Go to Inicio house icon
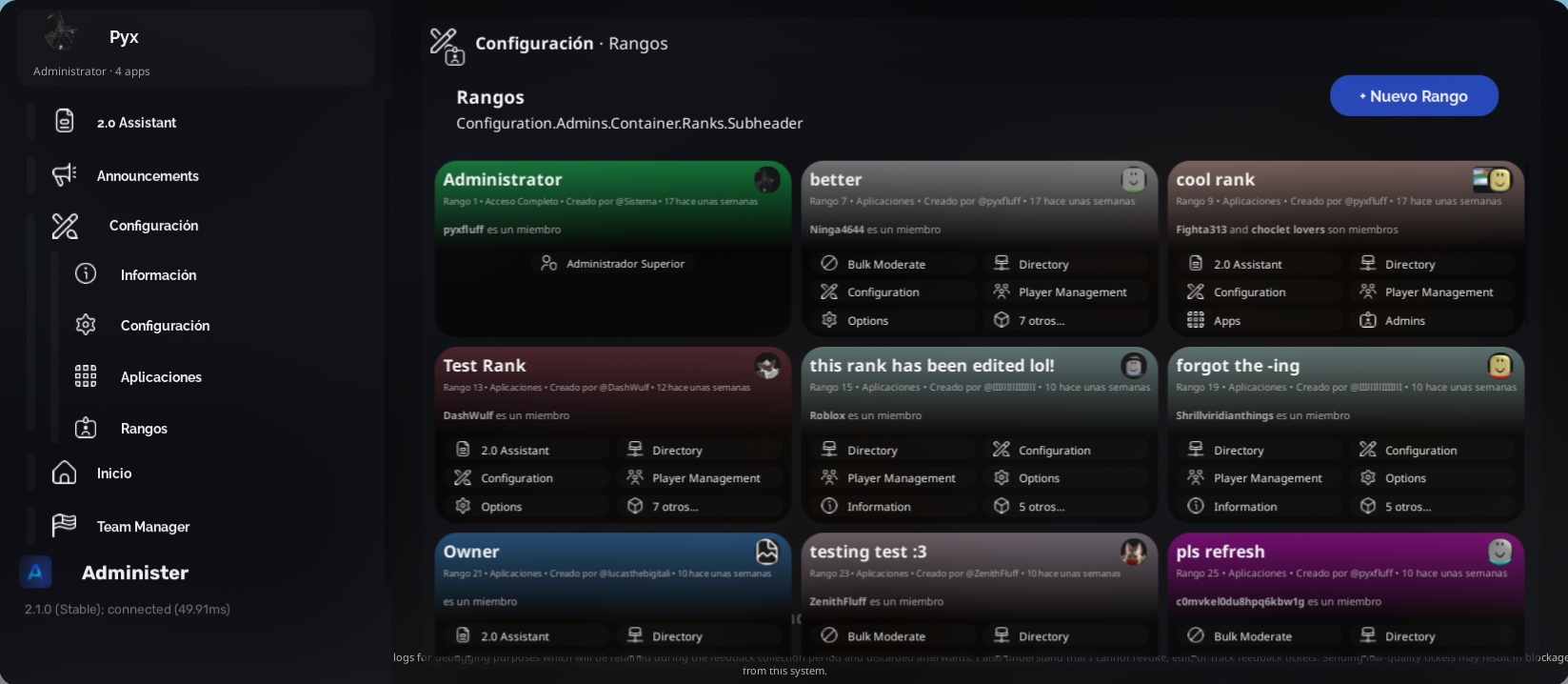The height and width of the screenshot is (684, 1568). pyautogui.click(x=64, y=473)
